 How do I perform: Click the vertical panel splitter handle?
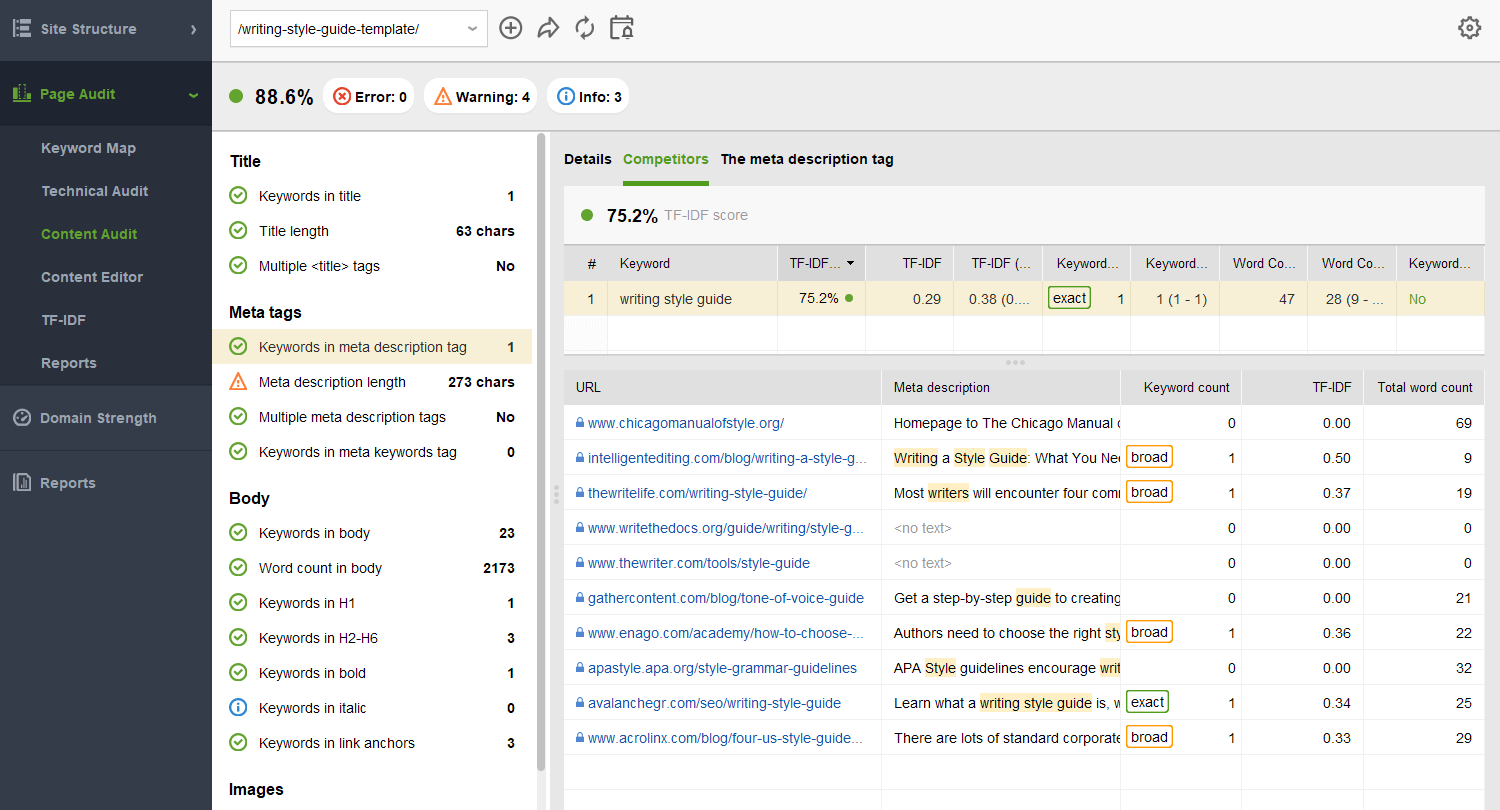(555, 493)
